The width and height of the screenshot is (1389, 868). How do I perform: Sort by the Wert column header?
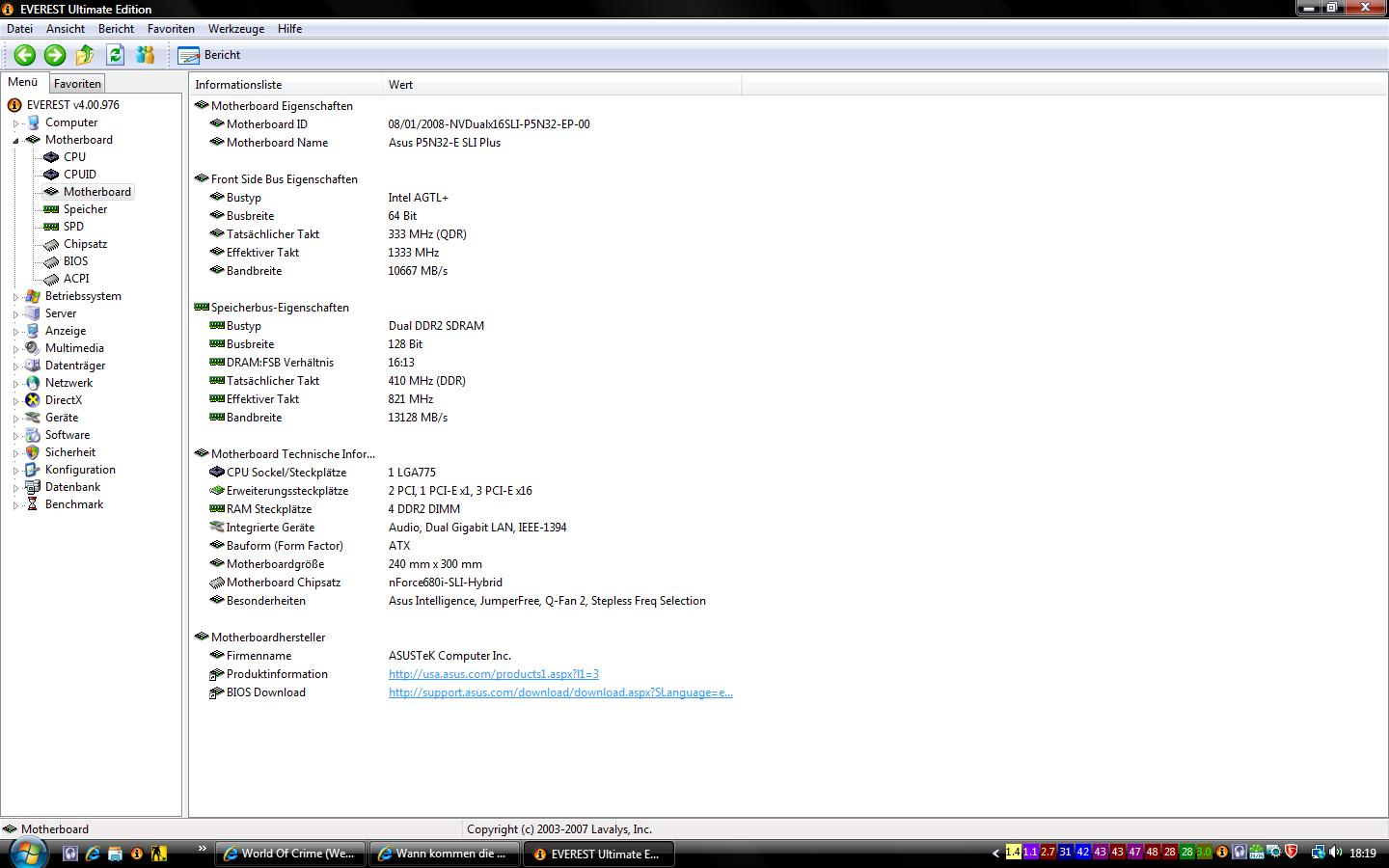click(562, 85)
